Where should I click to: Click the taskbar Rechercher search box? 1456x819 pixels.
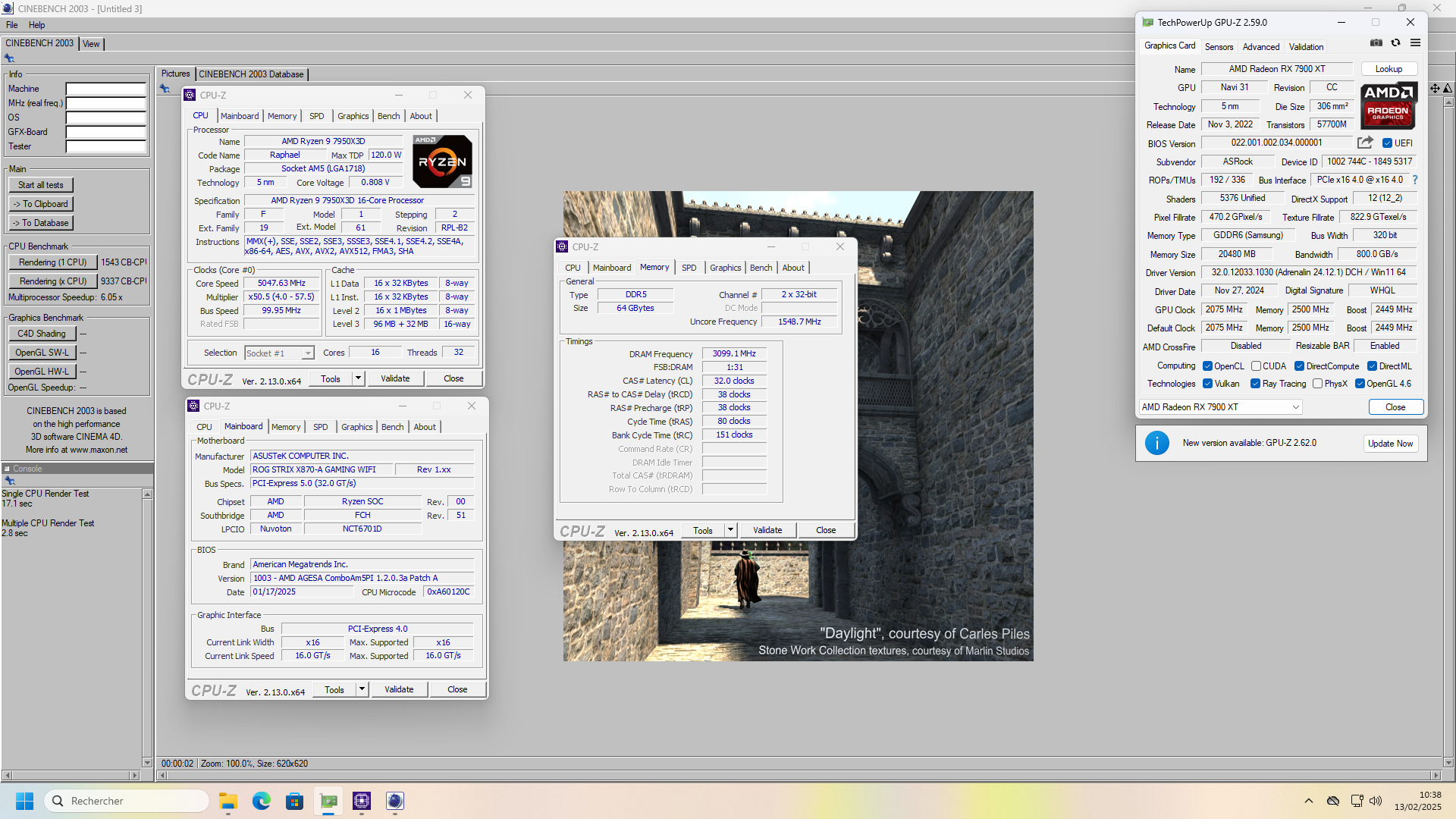tap(126, 801)
